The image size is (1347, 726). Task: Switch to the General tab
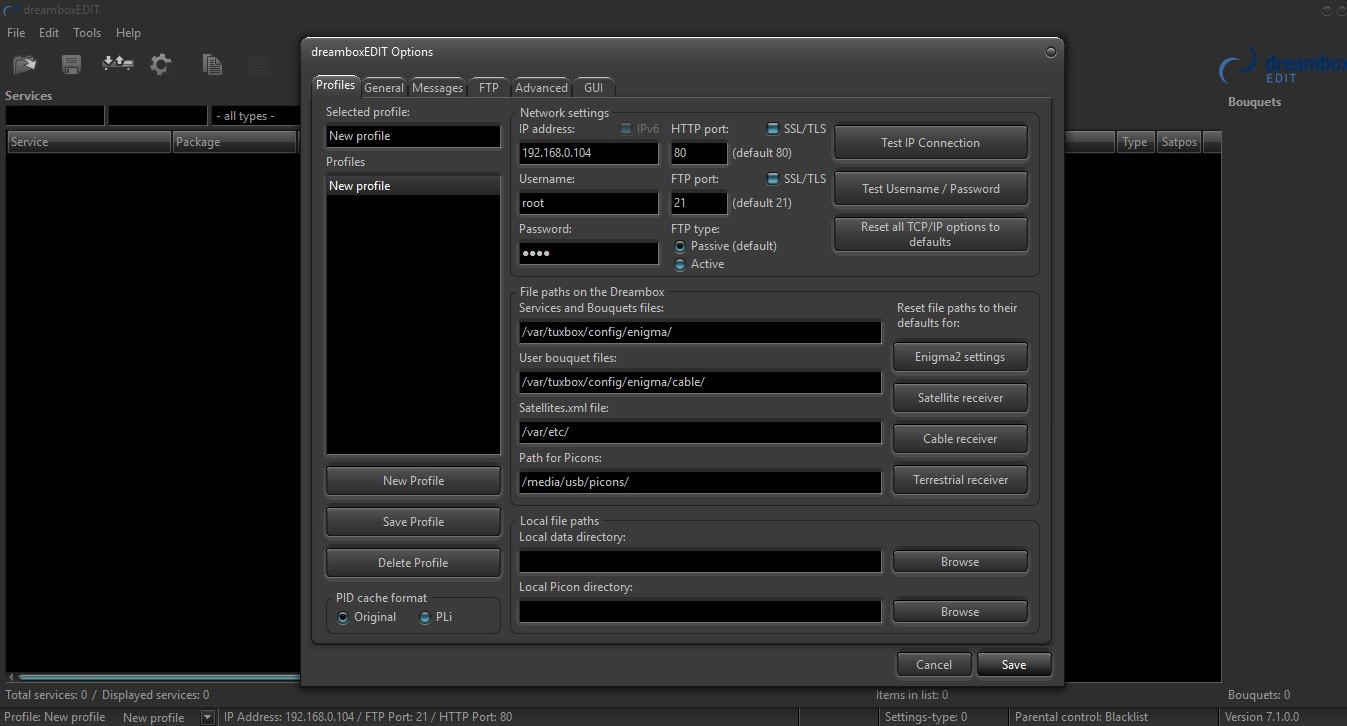(384, 88)
